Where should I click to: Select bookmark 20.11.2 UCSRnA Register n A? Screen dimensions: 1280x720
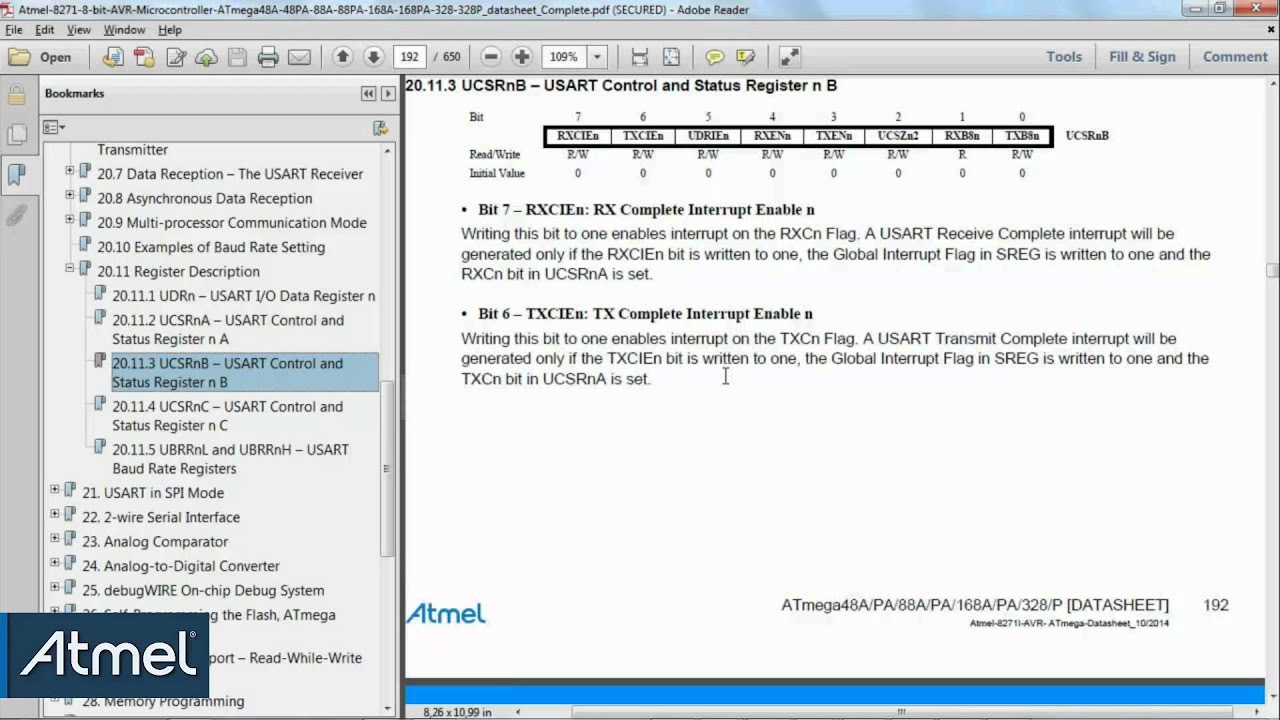228,329
